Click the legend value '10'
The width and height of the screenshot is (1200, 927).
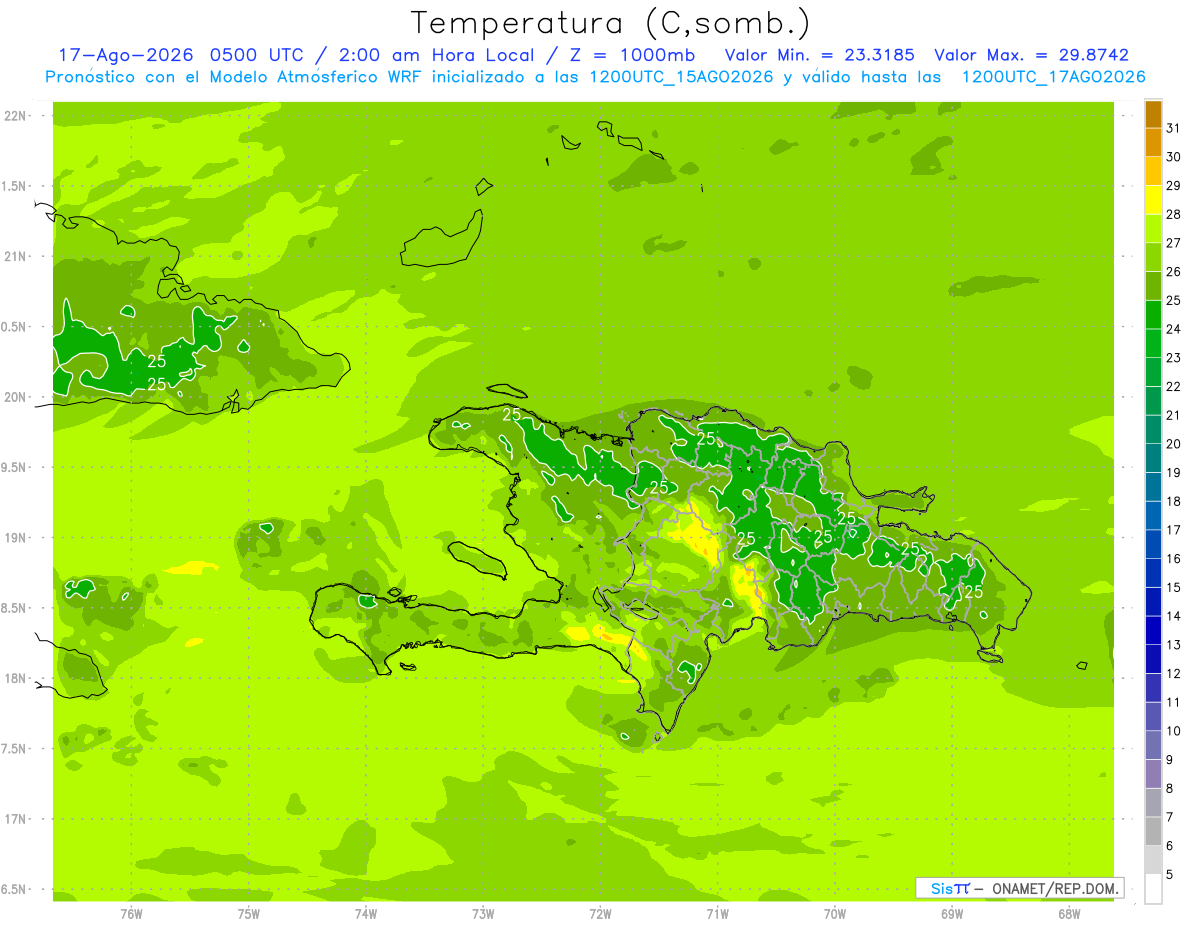tap(1174, 731)
